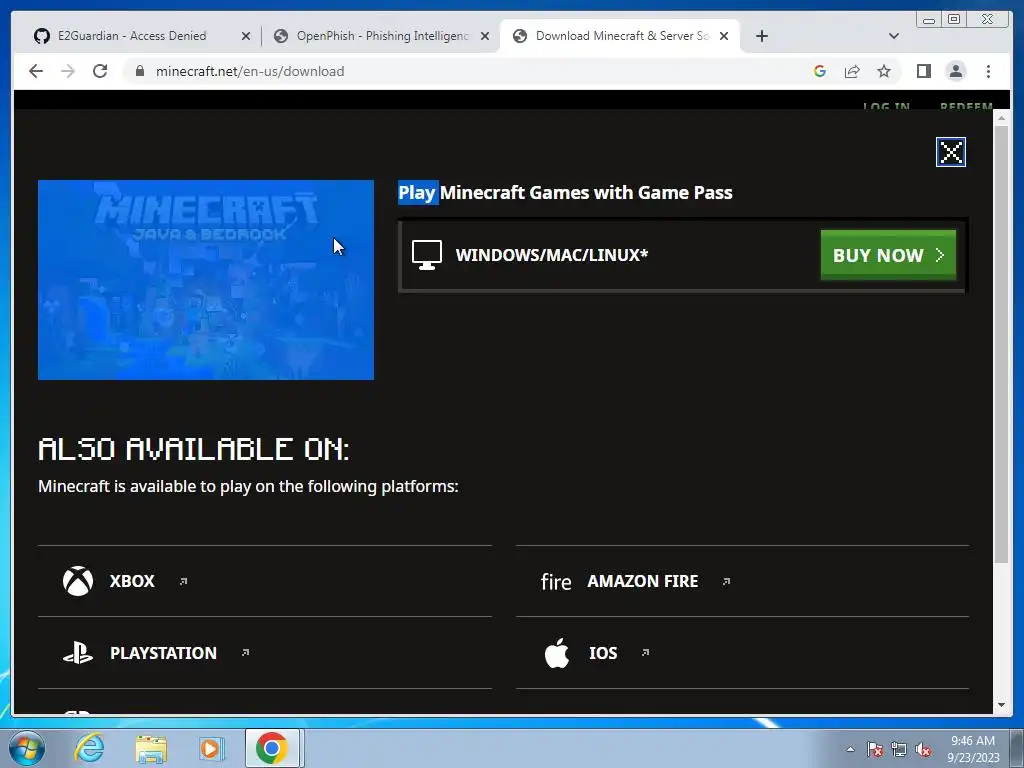
Task: Go forward to the next page
Action: [68, 71]
